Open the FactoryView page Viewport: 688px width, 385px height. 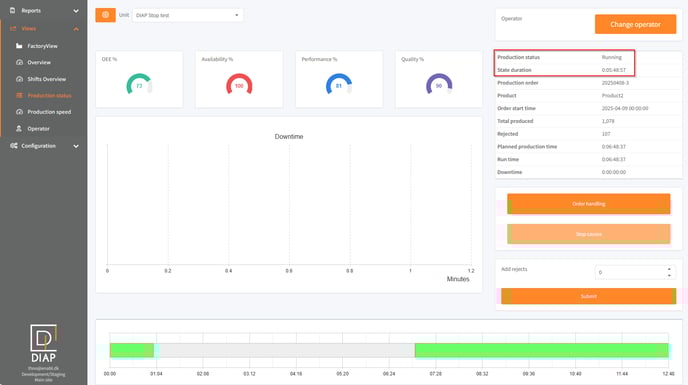42,46
